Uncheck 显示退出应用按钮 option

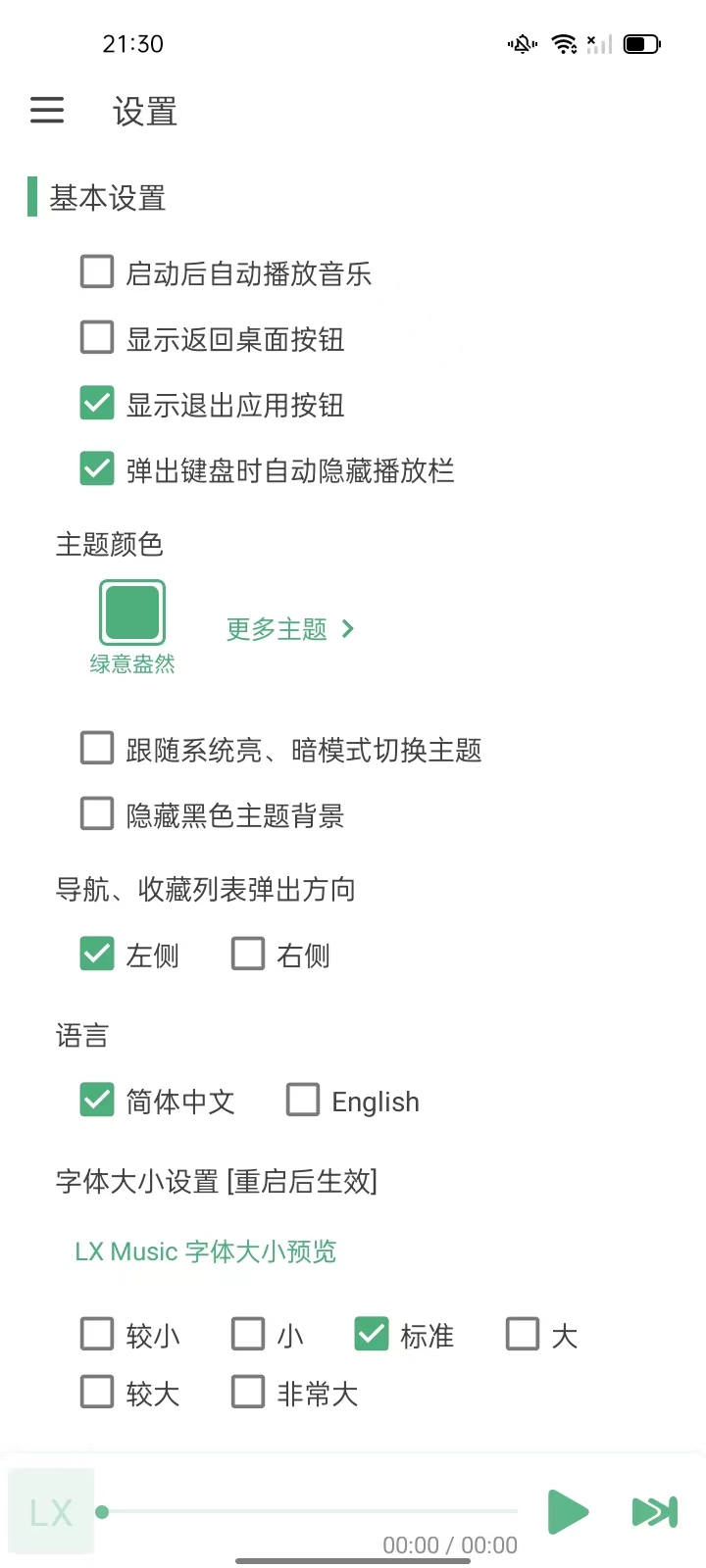point(97,404)
